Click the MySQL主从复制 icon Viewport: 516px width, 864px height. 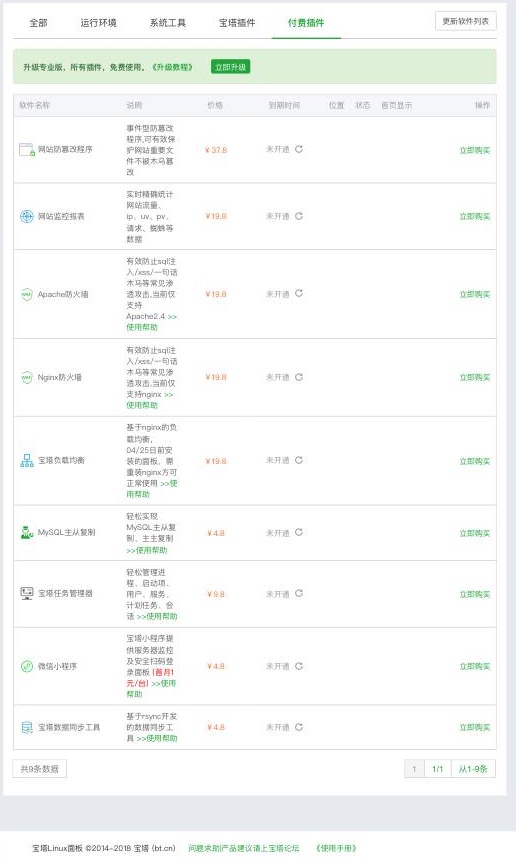click(x=27, y=532)
